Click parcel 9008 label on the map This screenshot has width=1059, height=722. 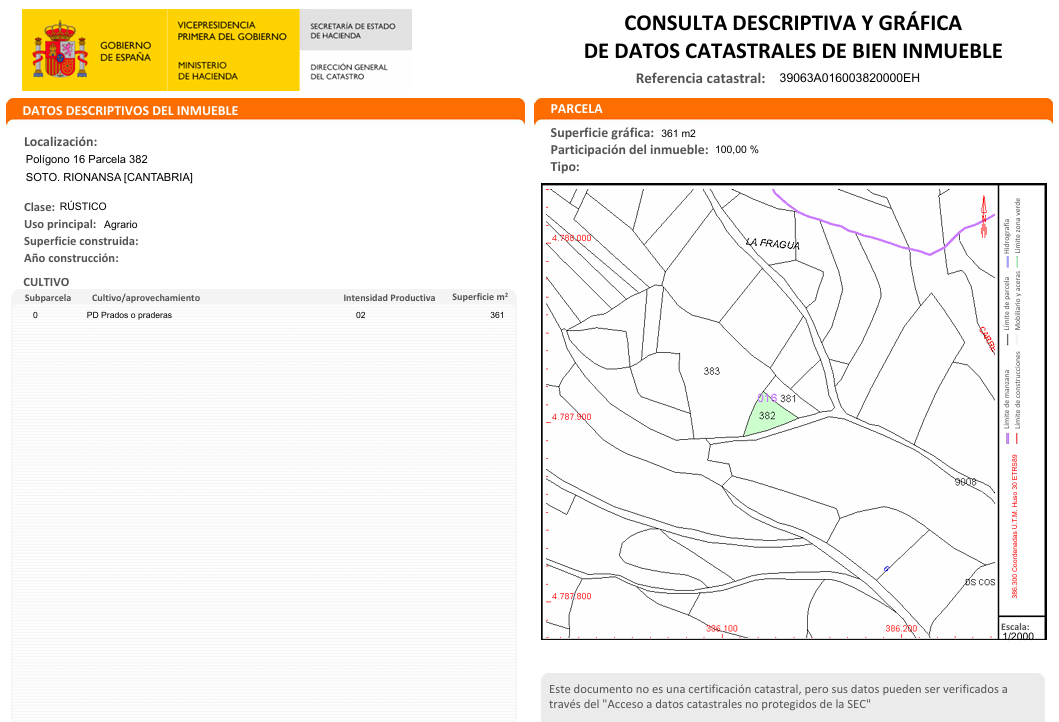pyautogui.click(x=965, y=482)
